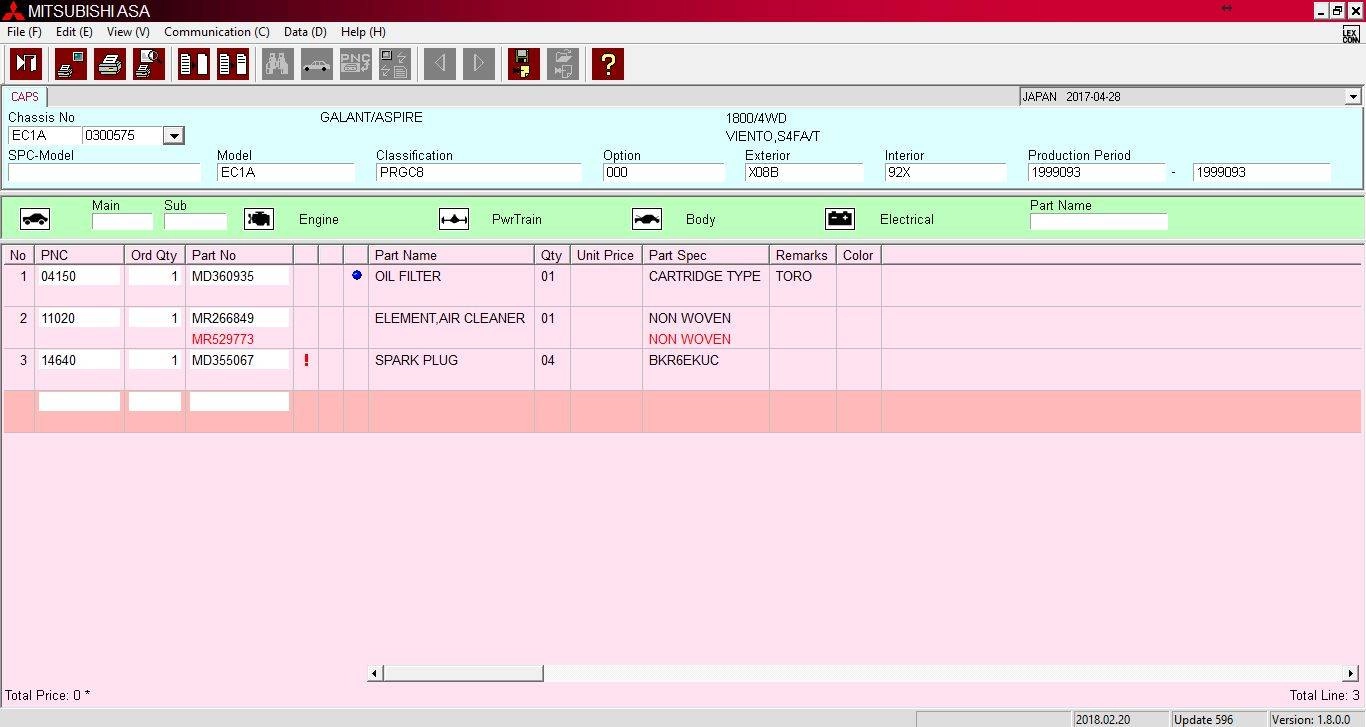Click the empty PNC field in new row
The width and height of the screenshot is (1366, 727).
pos(79,402)
